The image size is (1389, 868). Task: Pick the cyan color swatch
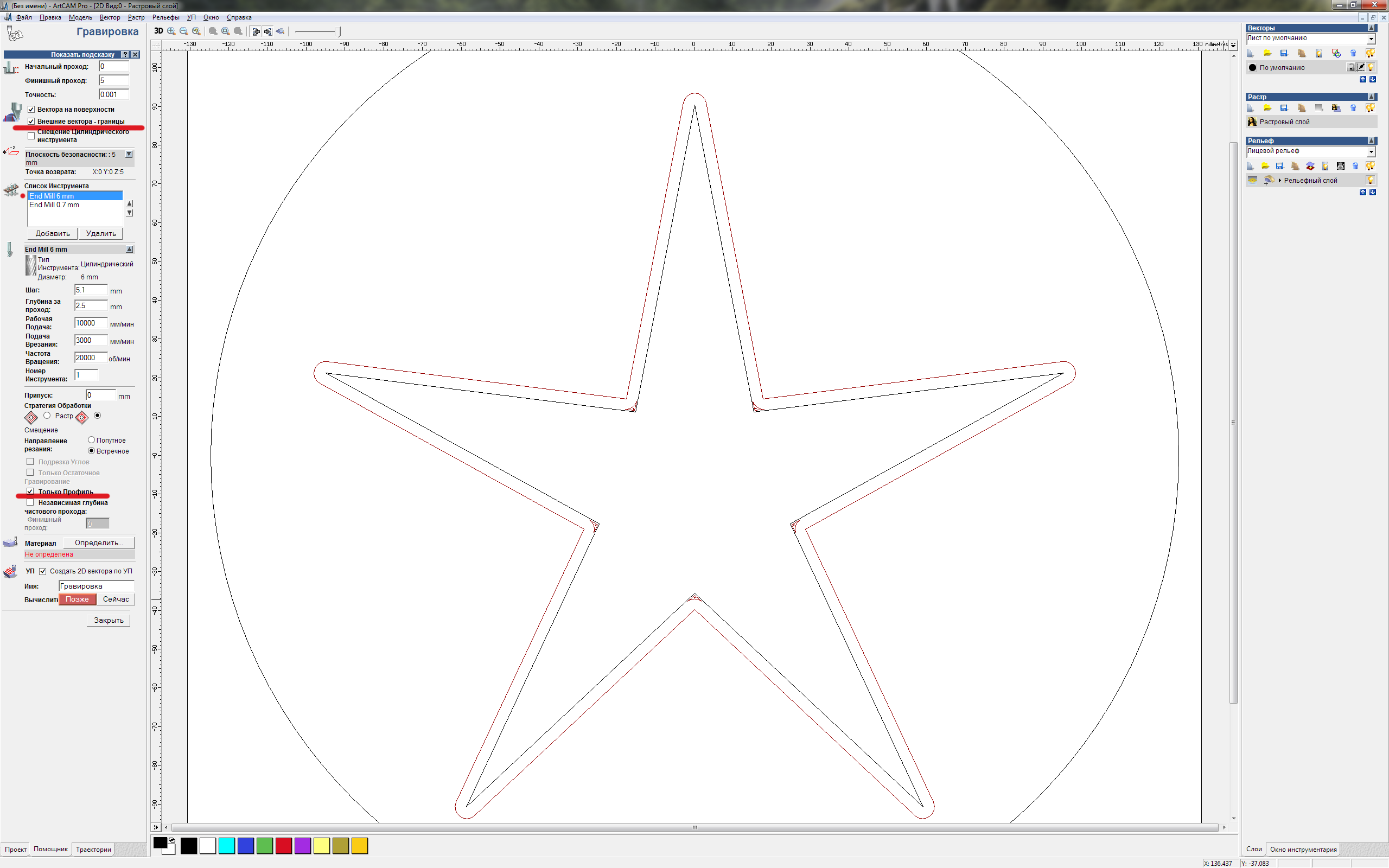pyautogui.click(x=227, y=846)
